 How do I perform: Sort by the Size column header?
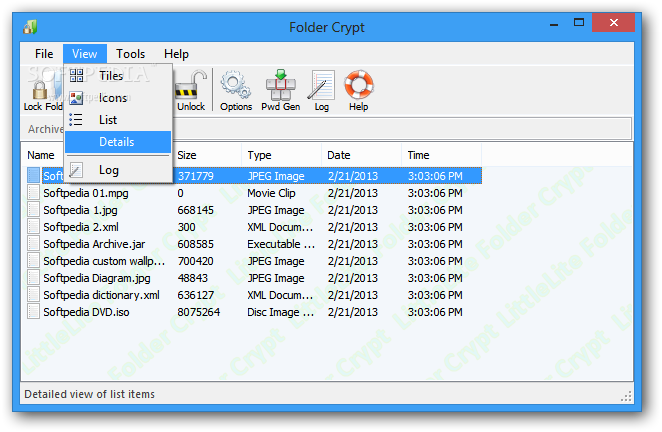pos(207,155)
